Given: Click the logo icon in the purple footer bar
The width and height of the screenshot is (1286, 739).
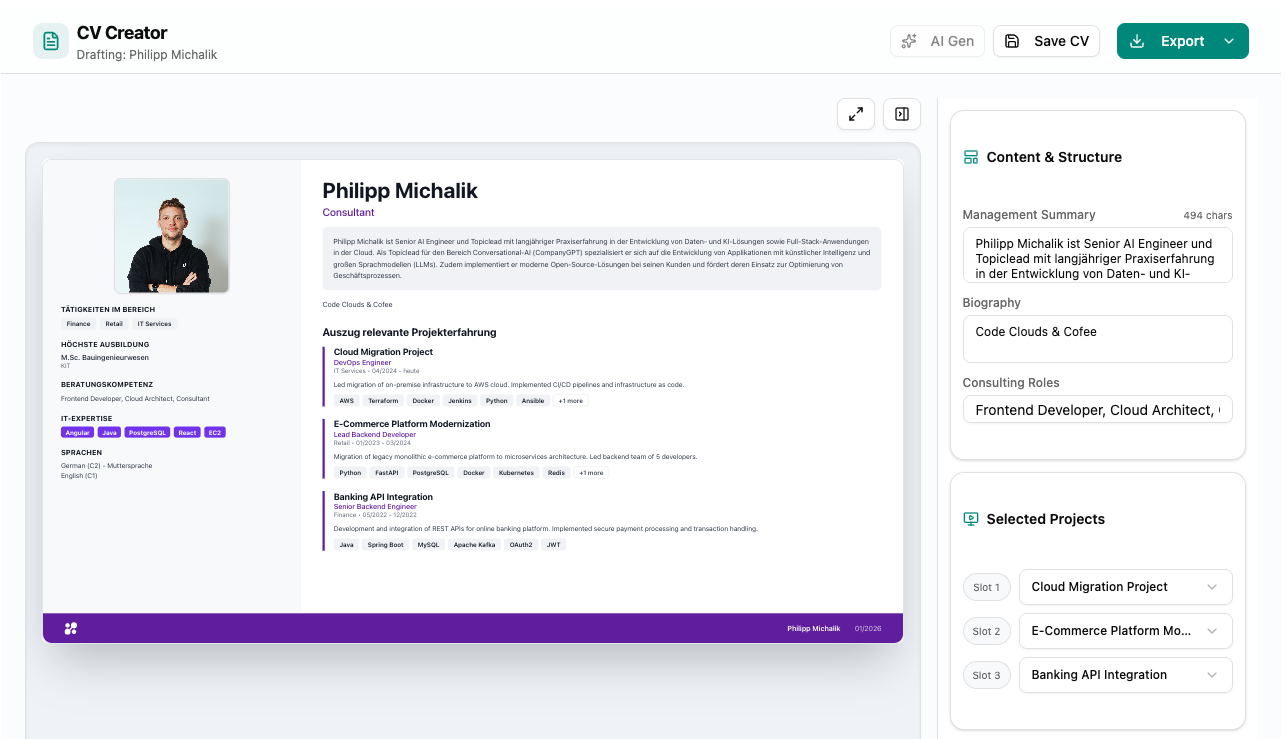Looking at the screenshot, I should coord(70,628).
